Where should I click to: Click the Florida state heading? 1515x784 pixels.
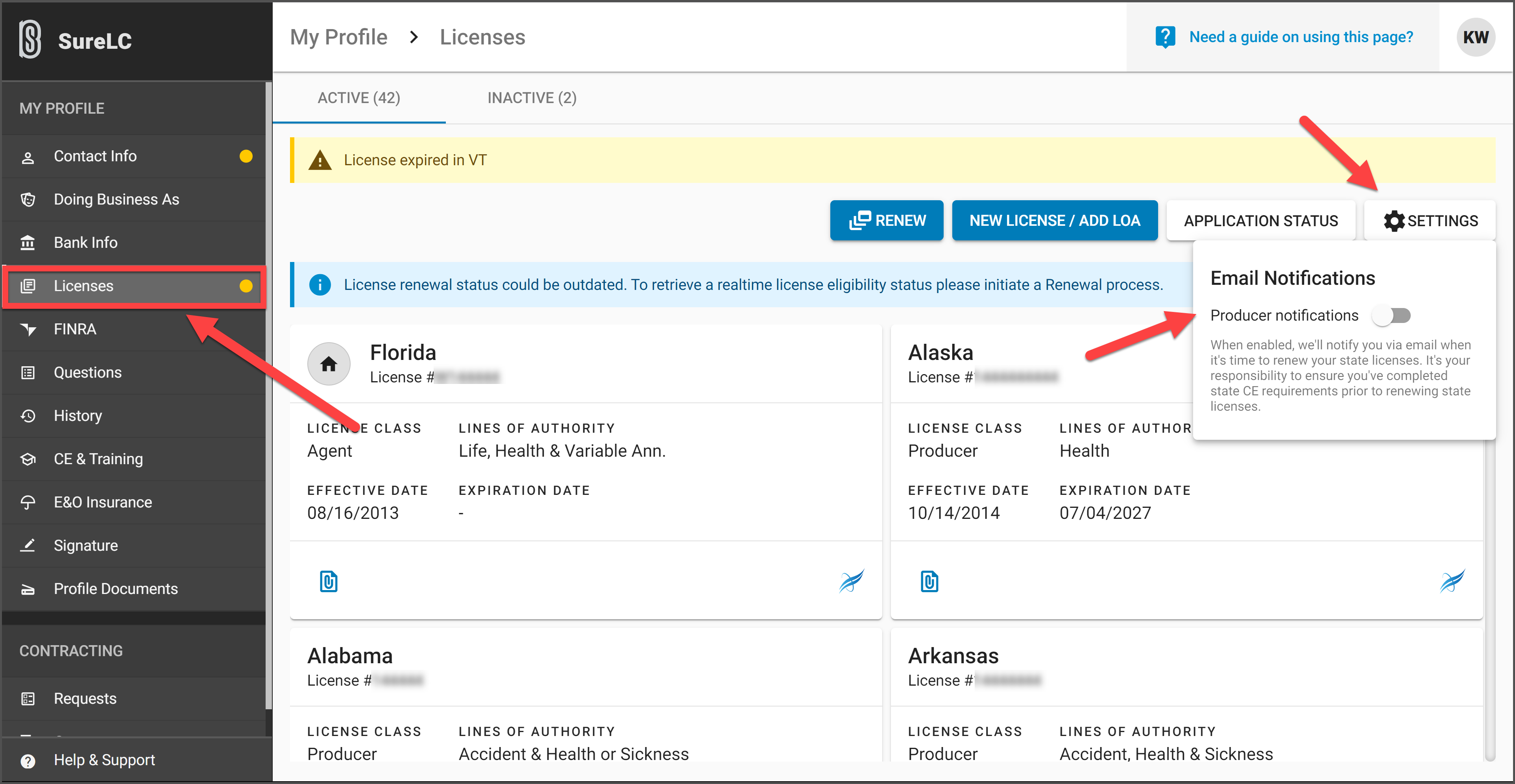[x=403, y=352]
